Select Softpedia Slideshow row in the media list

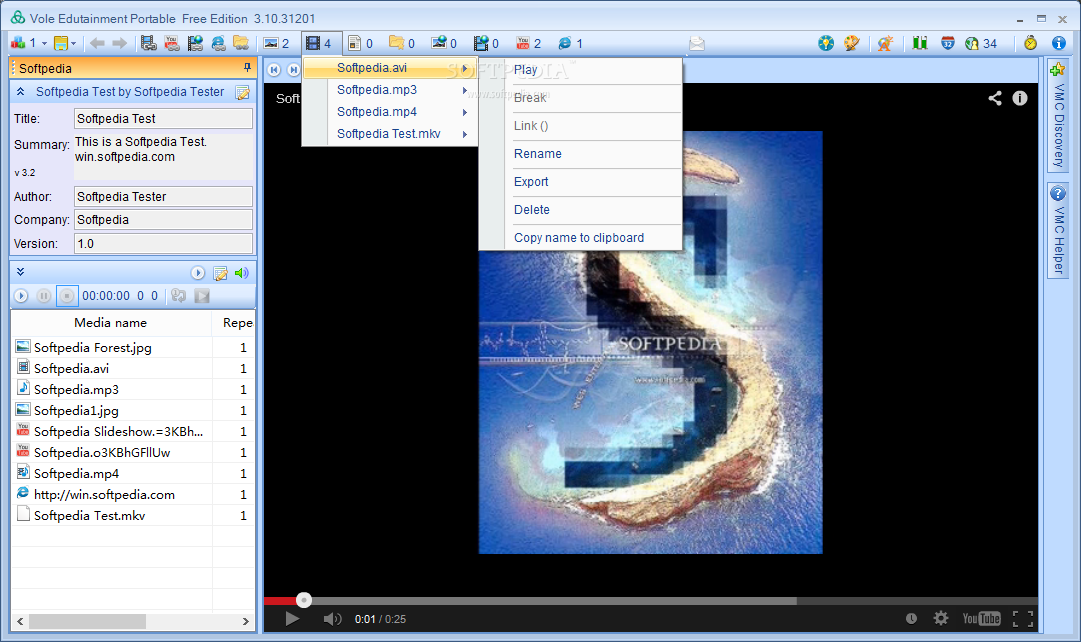point(133,432)
